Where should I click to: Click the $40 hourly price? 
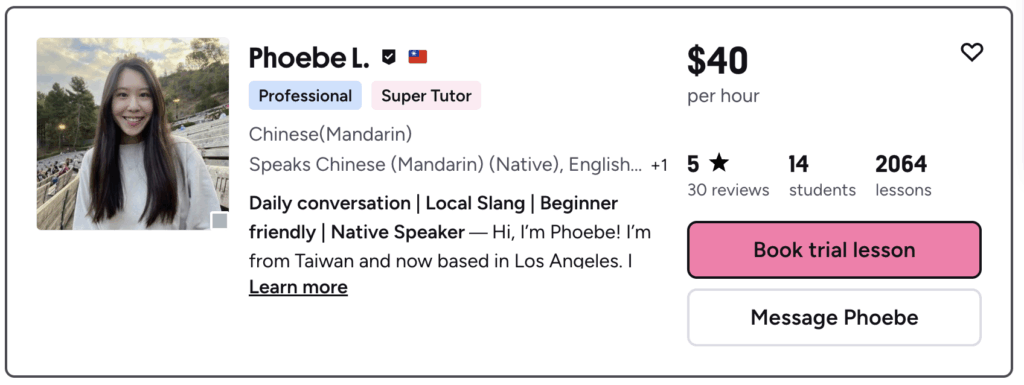[717, 61]
